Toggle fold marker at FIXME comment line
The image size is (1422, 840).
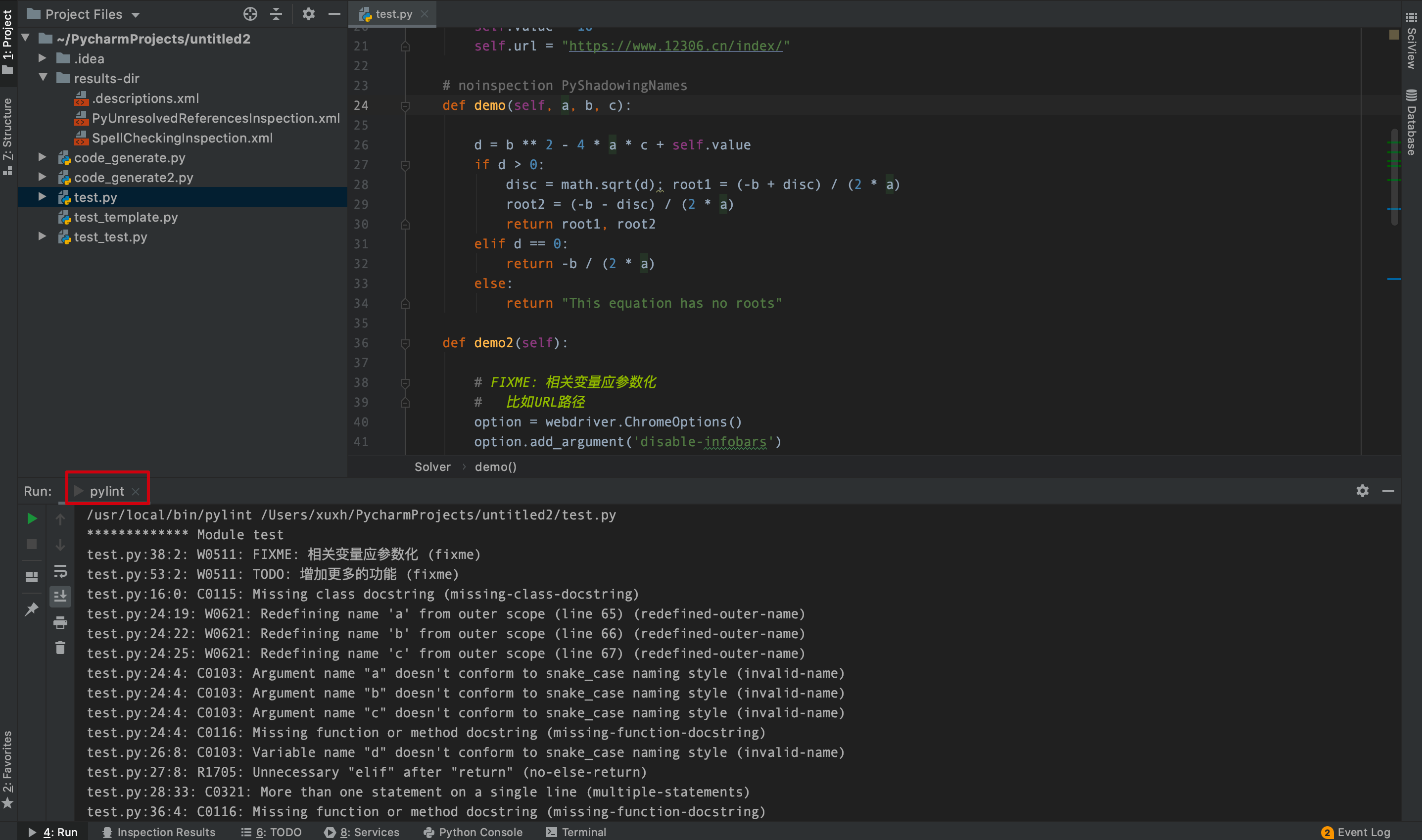tap(405, 383)
